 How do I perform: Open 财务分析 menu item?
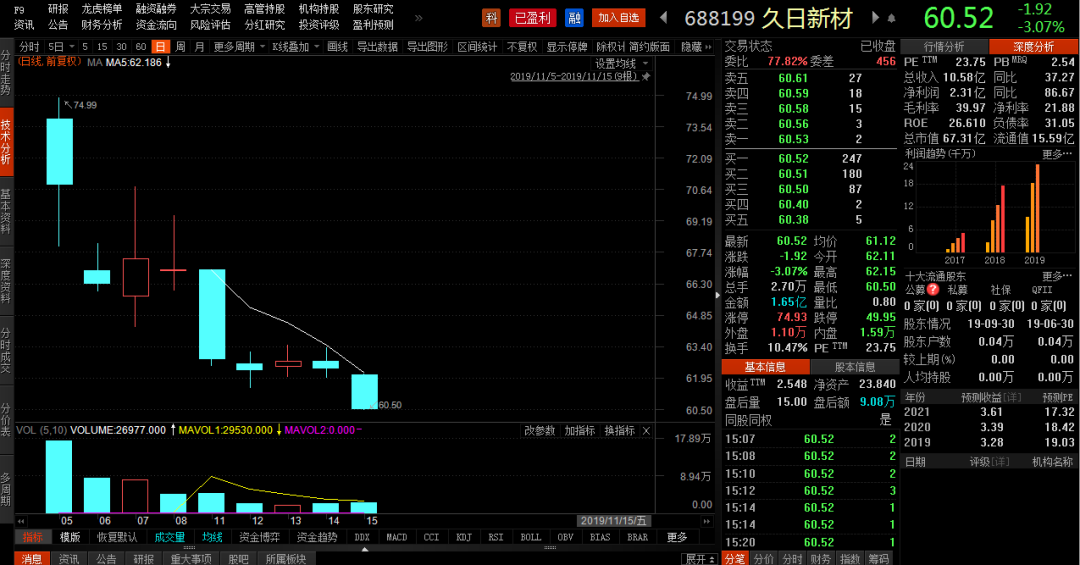[x=101, y=25]
